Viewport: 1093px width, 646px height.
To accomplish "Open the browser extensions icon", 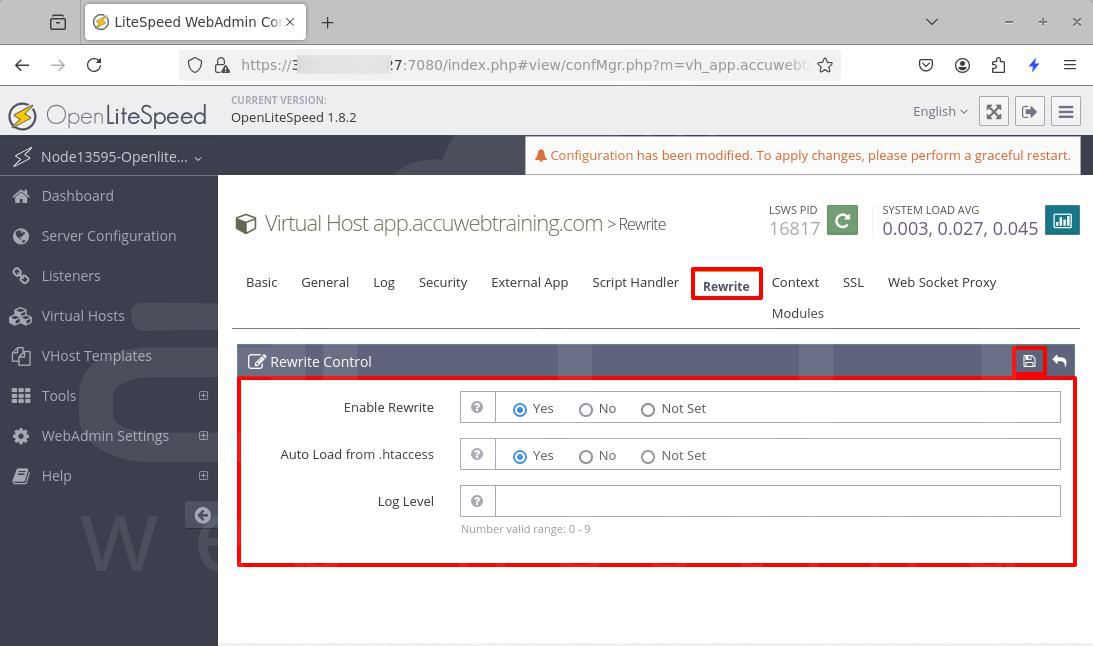I will [x=998, y=65].
